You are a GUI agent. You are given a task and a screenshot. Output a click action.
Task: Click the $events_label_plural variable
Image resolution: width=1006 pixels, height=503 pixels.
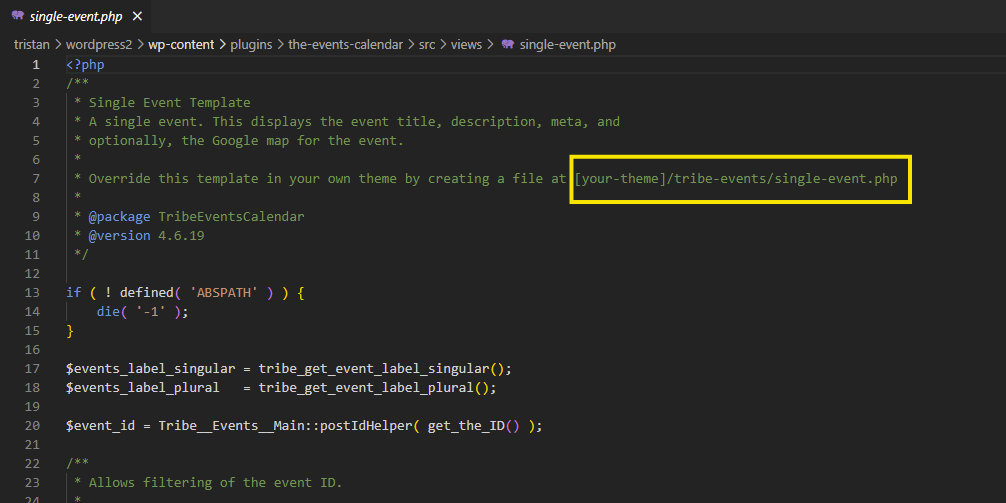142,388
